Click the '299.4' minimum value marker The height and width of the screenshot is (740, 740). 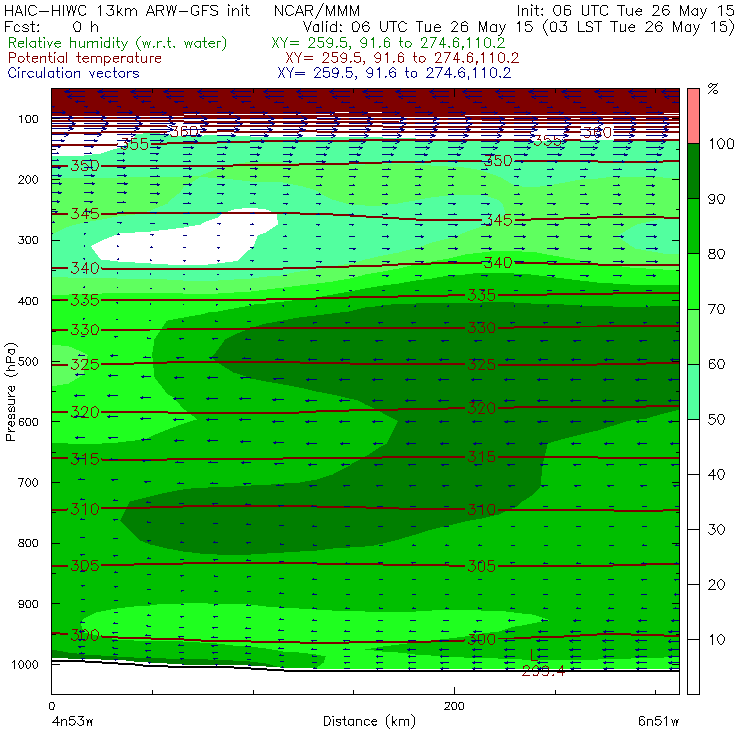(543, 670)
